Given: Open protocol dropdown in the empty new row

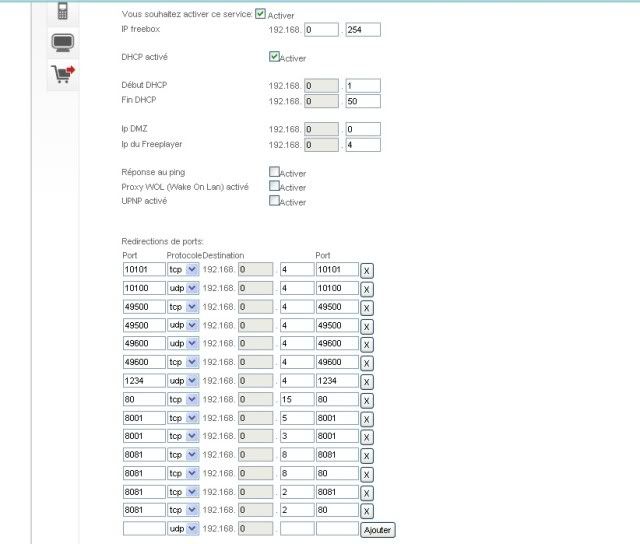Looking at the screenshot, I should (184, 529).
